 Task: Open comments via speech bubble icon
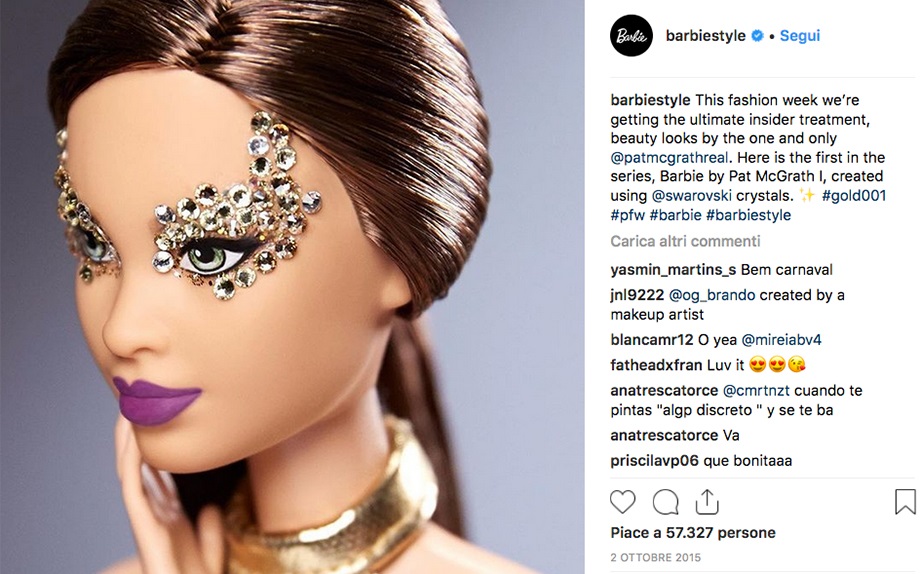[666, 502]
